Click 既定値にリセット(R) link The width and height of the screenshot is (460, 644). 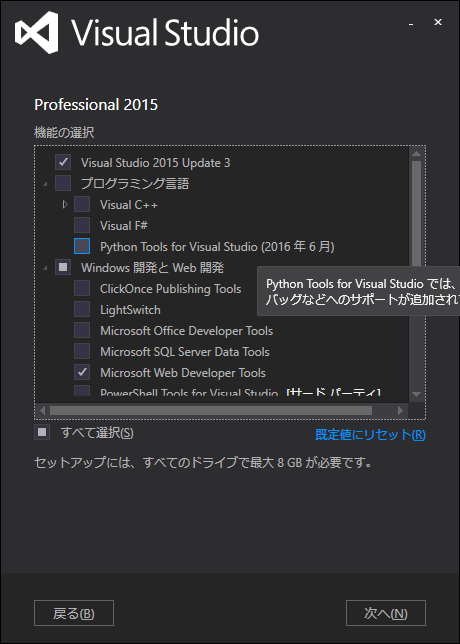(x=370, y=435)
